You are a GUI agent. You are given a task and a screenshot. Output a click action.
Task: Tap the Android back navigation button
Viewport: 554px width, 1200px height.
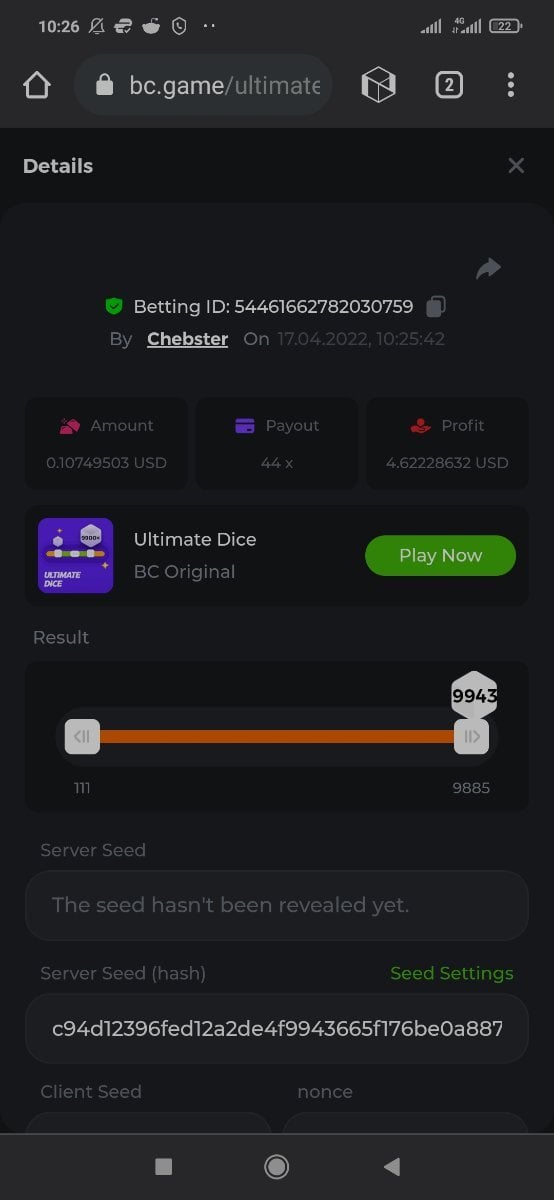tap(392, 1166)
